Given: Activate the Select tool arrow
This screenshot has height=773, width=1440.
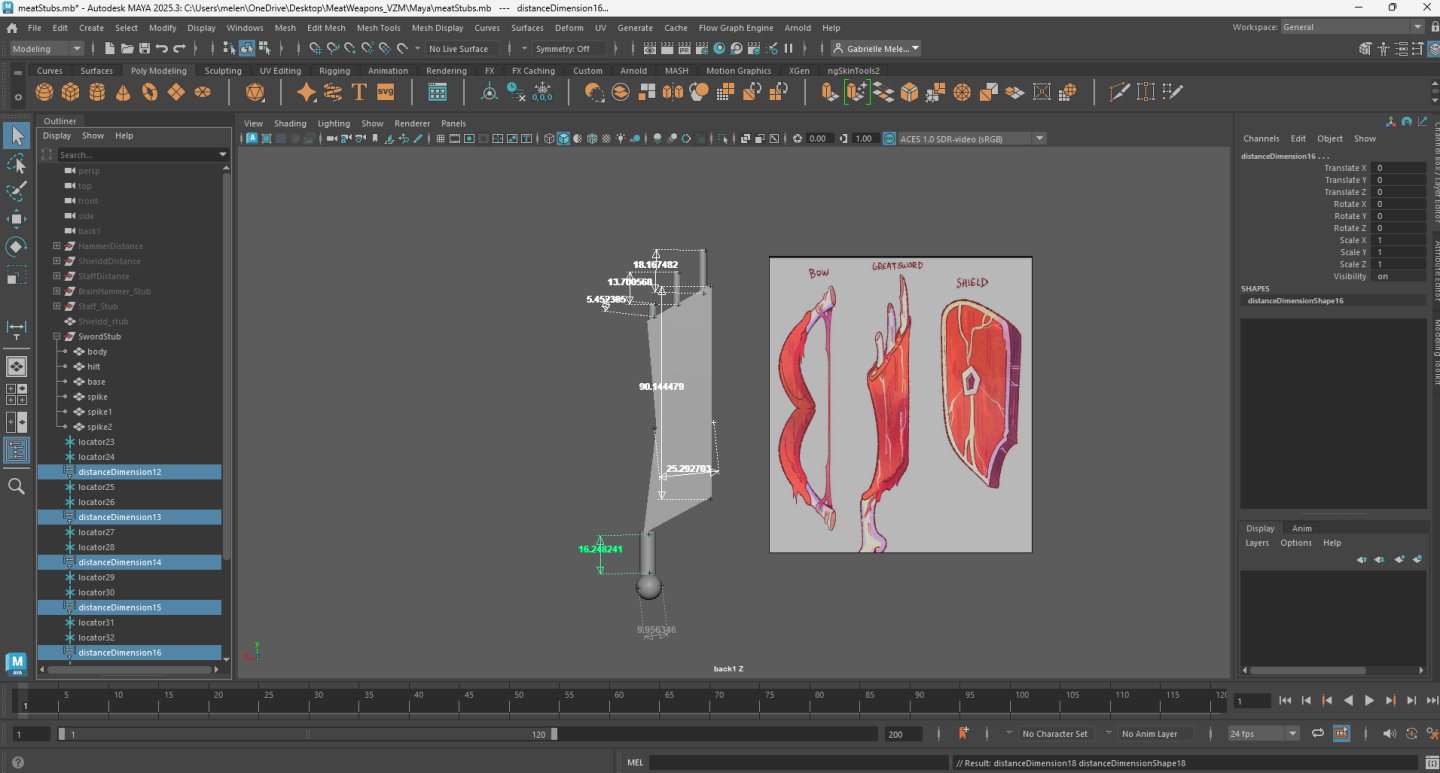Looking at the screenshot, I should click(x=16, y=135).
